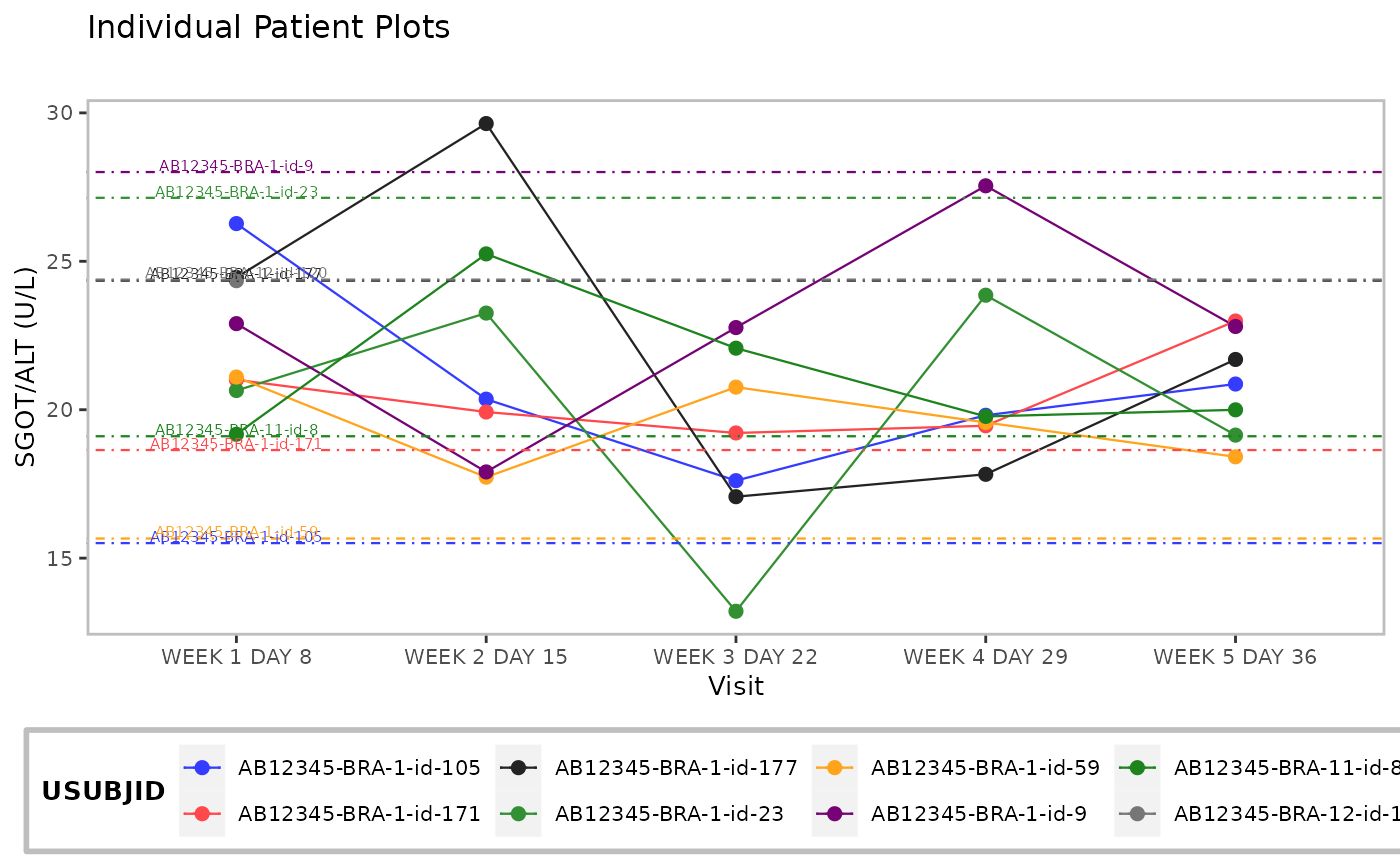This screenshot has height=866, width=1400.
Task: Select the red point at WEEK 5 DAY 36
Action: coord(1235,321)
